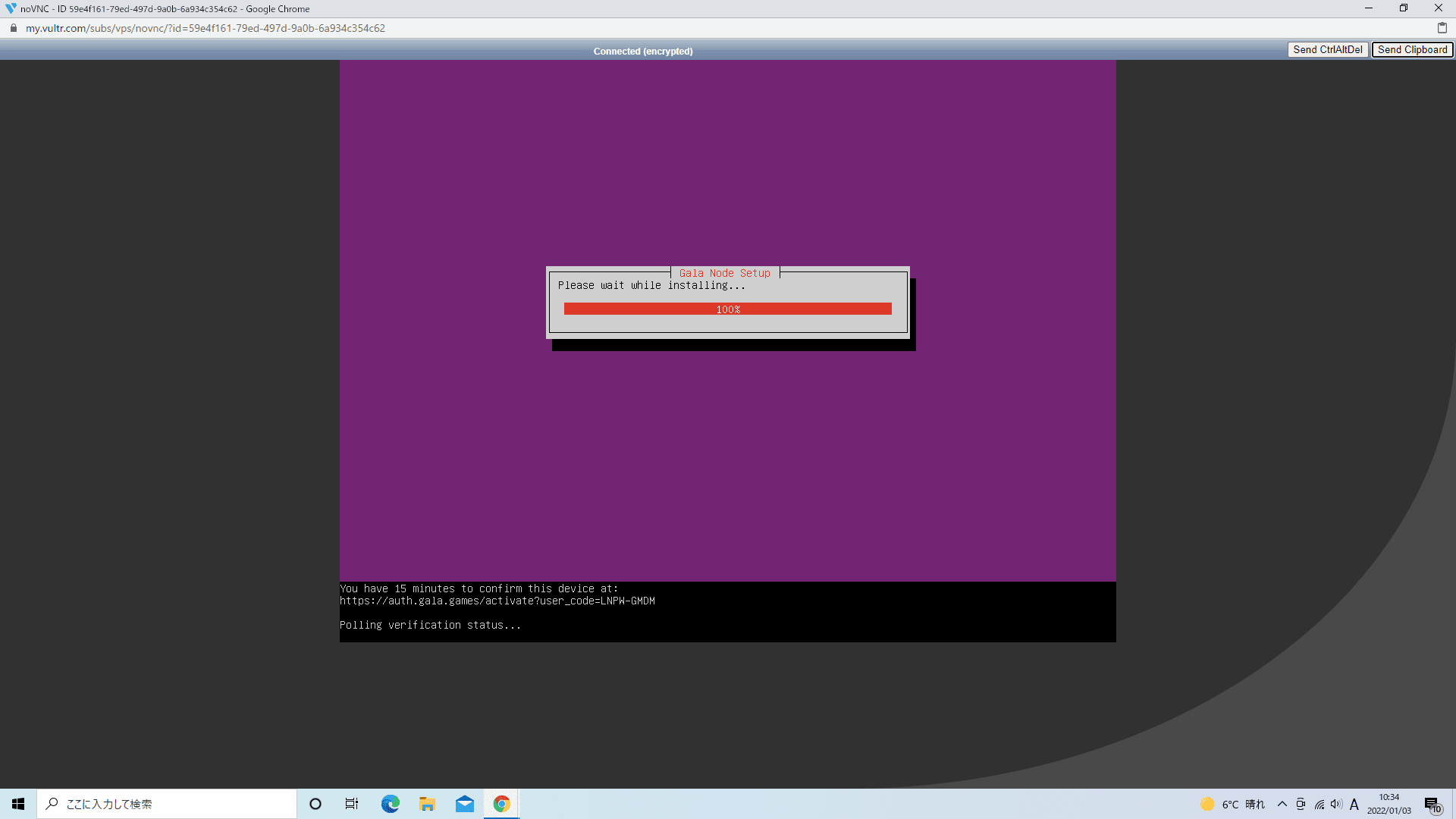Open the weather widget showing 6°C

(1232, 804)
